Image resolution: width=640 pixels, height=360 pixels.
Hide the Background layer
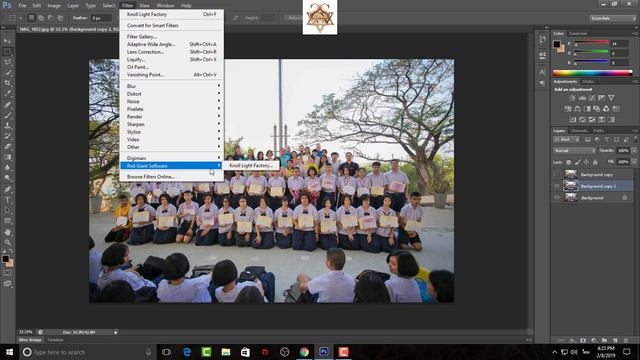557,198
